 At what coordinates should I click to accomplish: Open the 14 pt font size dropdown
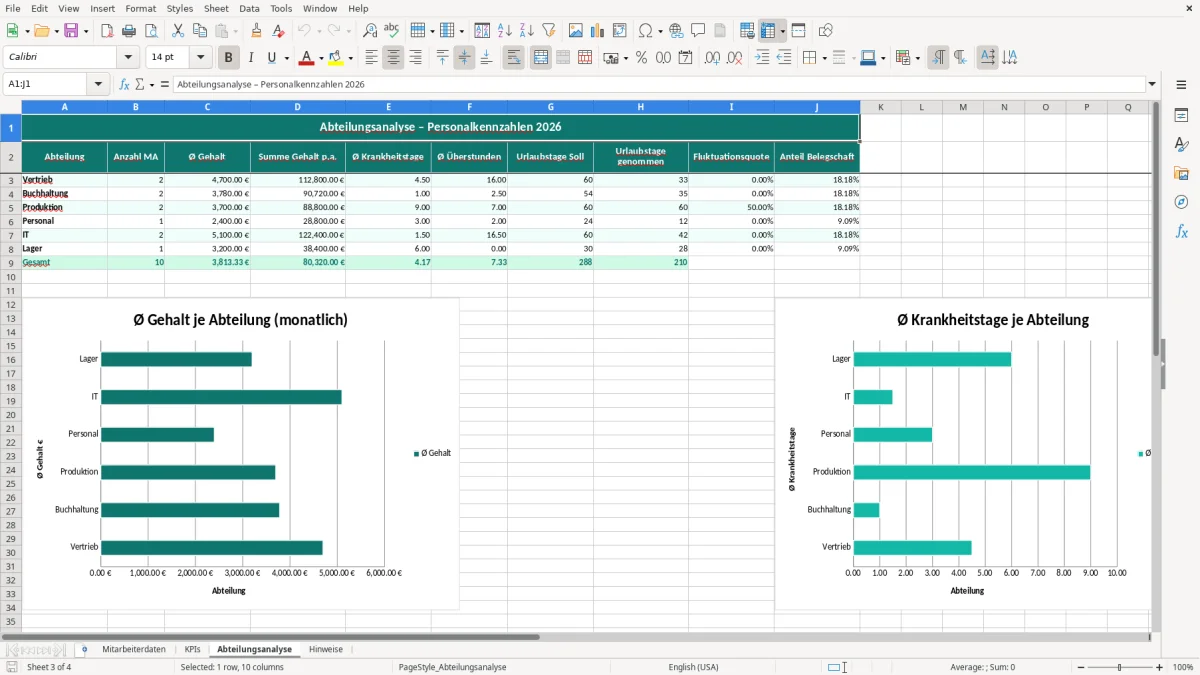coord(201,58)
